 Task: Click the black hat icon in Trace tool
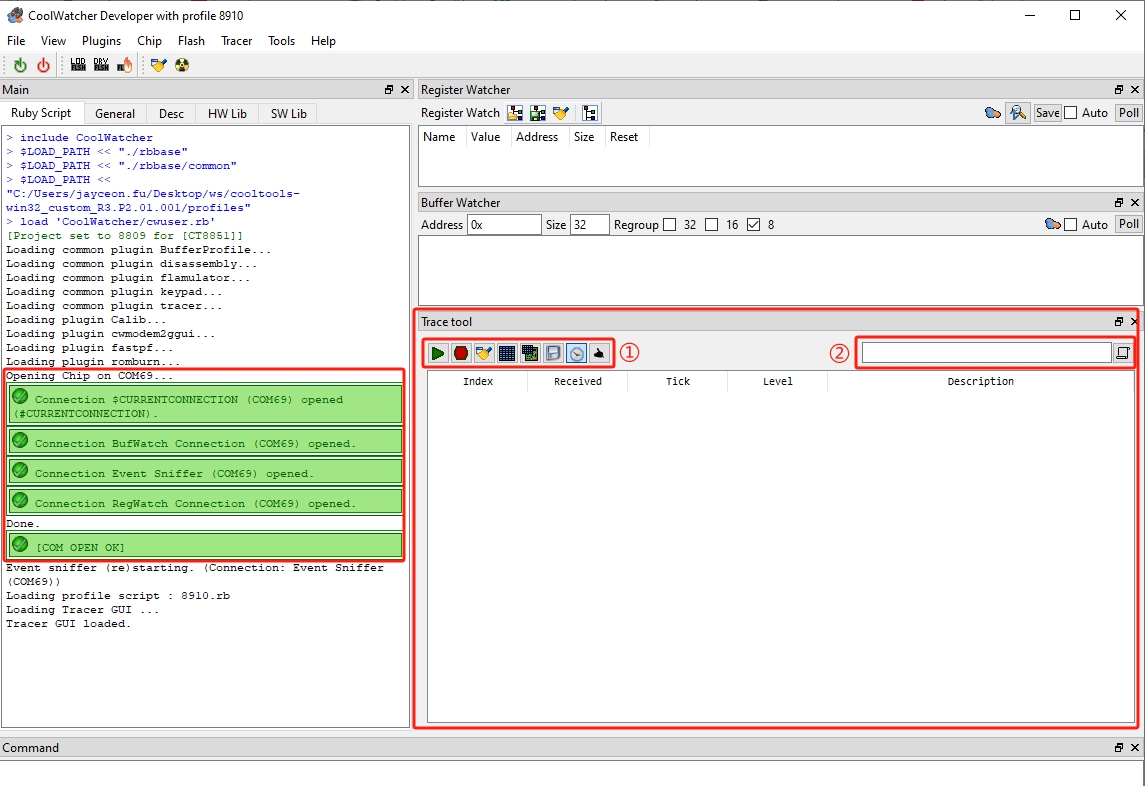click(599, 354)
